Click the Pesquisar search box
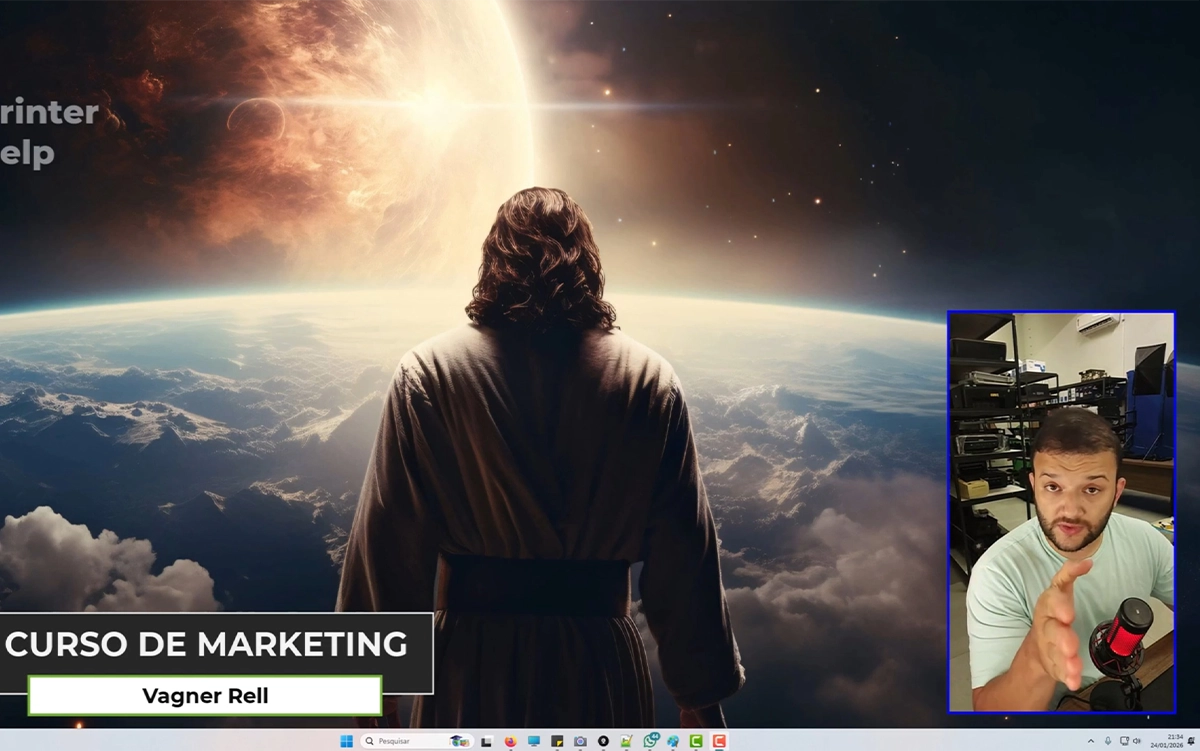This screenshot has width=1200, height=751. (417, 741)
